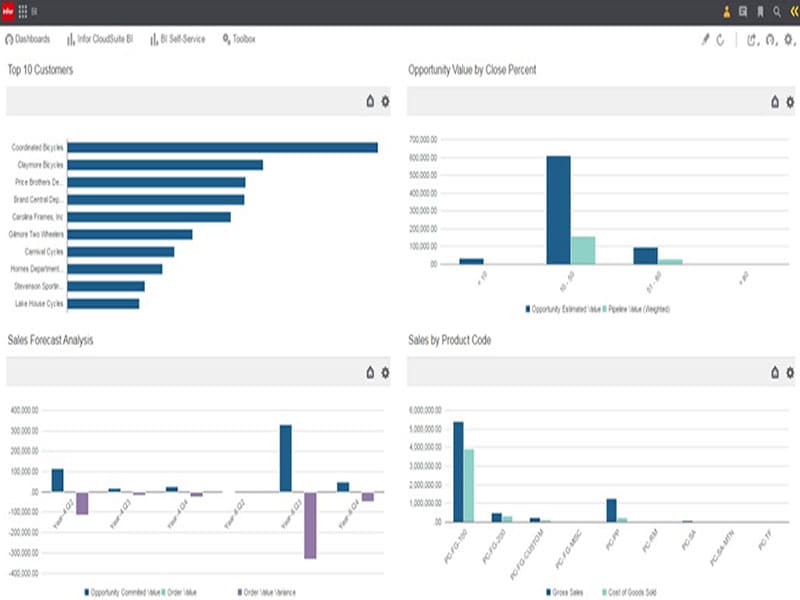Screen dimensions: 800x600
Task: Open the user profile icon
Action: click(x=726, y=12)
